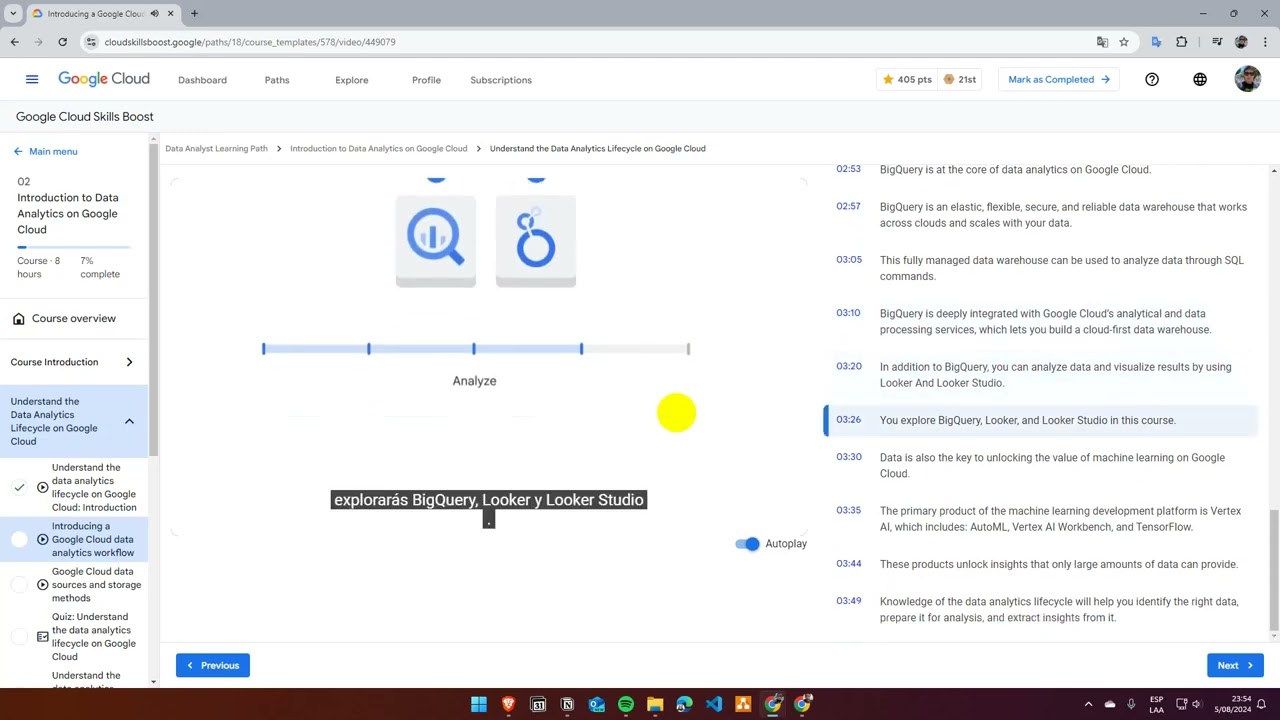
Task: Open the Extensions puzzle icon
Action: (1182, 42)
